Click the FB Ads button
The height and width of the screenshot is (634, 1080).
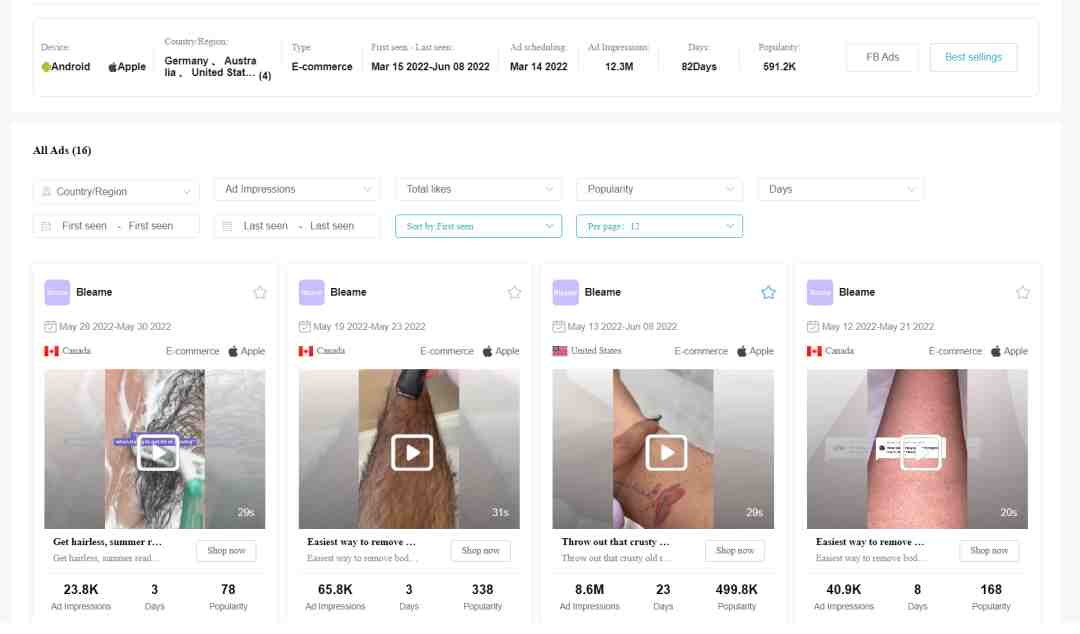(882, 57)
